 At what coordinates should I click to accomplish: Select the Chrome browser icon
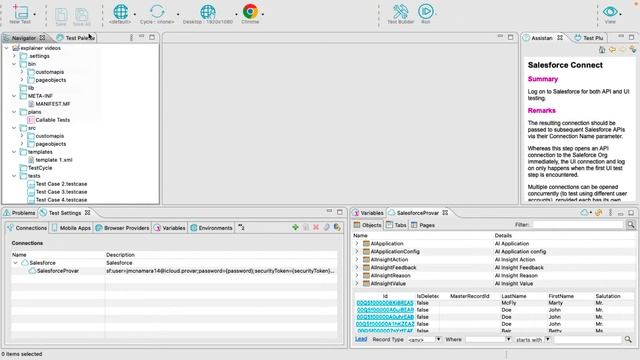pos(250,11)
